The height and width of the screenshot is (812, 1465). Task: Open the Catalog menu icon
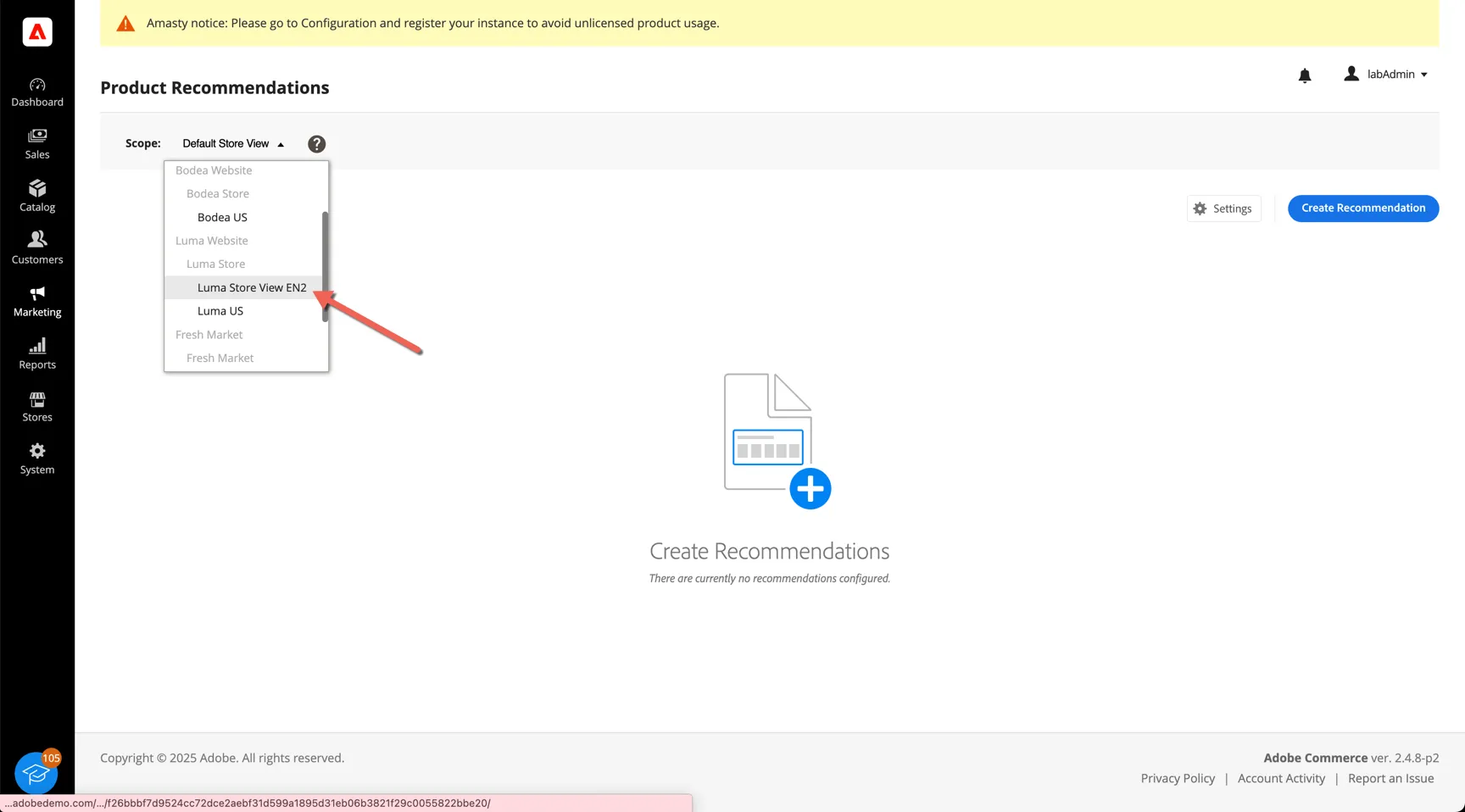37,188
